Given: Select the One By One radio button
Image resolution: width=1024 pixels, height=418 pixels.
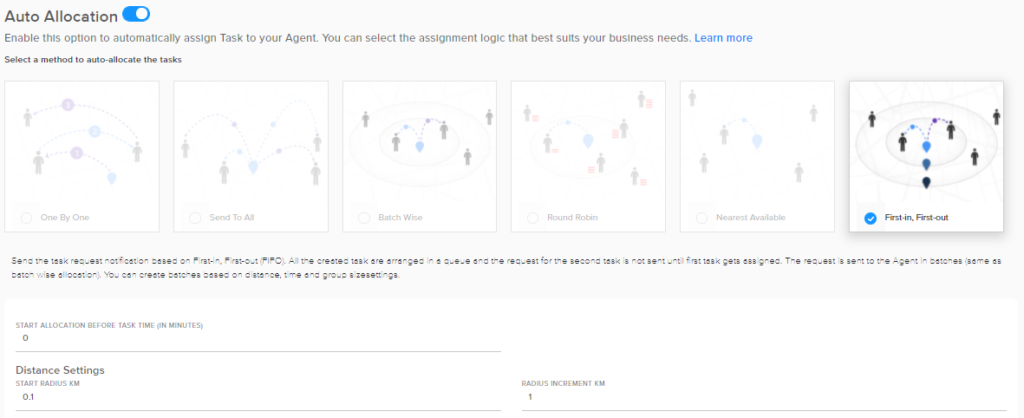Looking at the screenshot, I should click(26, 217).
